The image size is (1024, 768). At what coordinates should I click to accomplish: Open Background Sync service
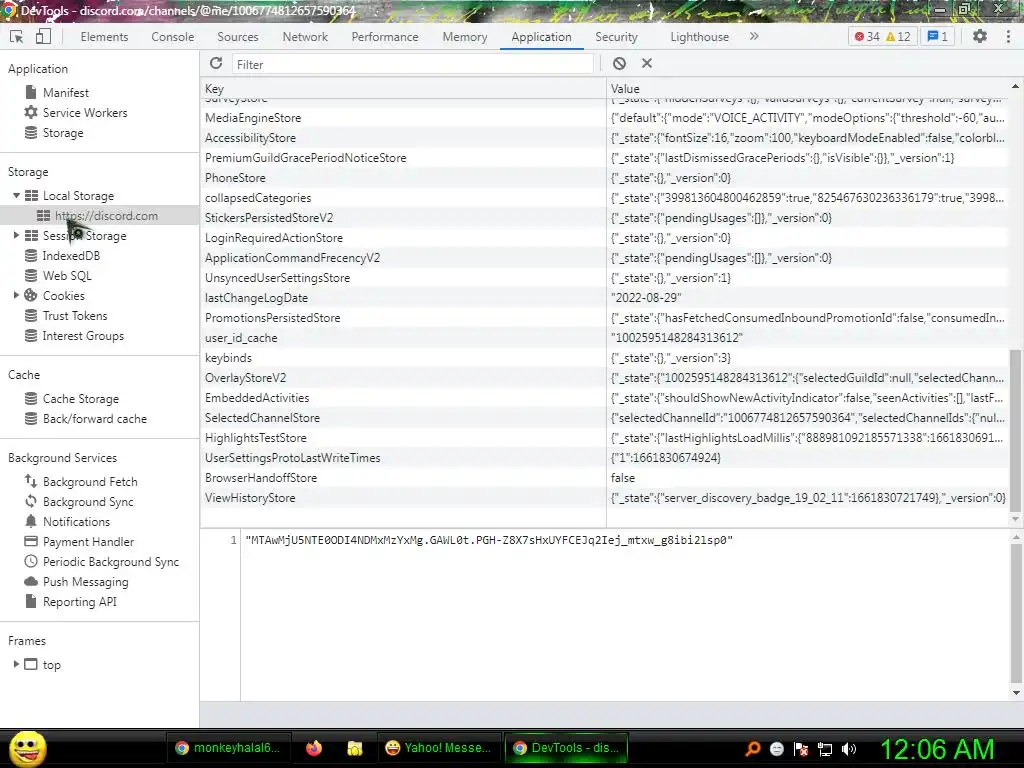(x=88, y=502)
